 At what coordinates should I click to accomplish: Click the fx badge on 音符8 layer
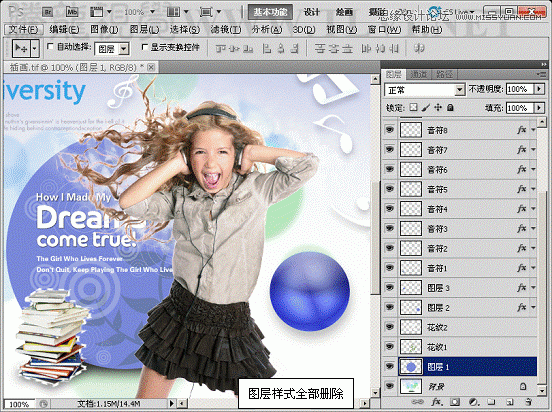pyautogui.click(x=522, y=130)
